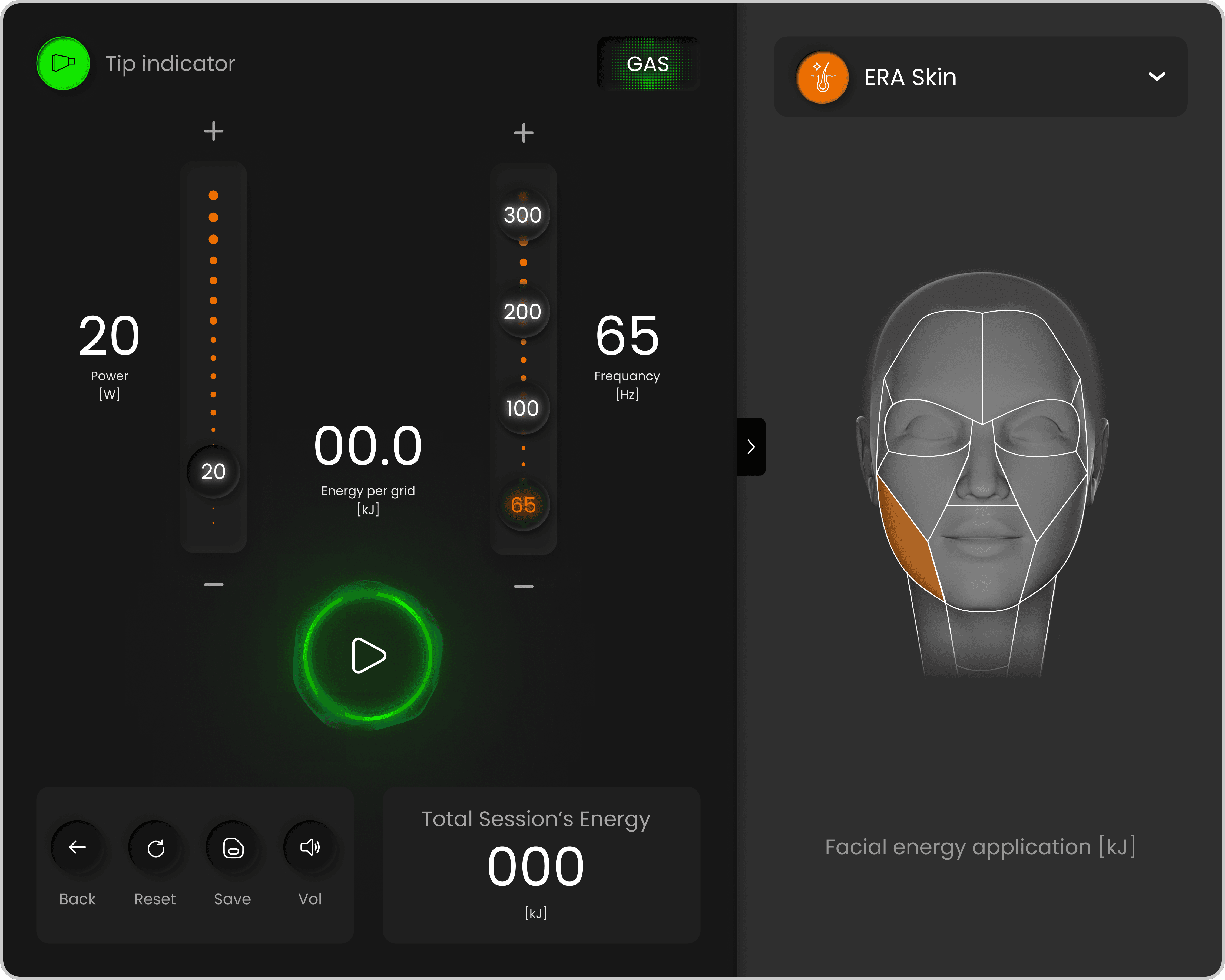Toggle the GAS indicator button

coord(648,64)
